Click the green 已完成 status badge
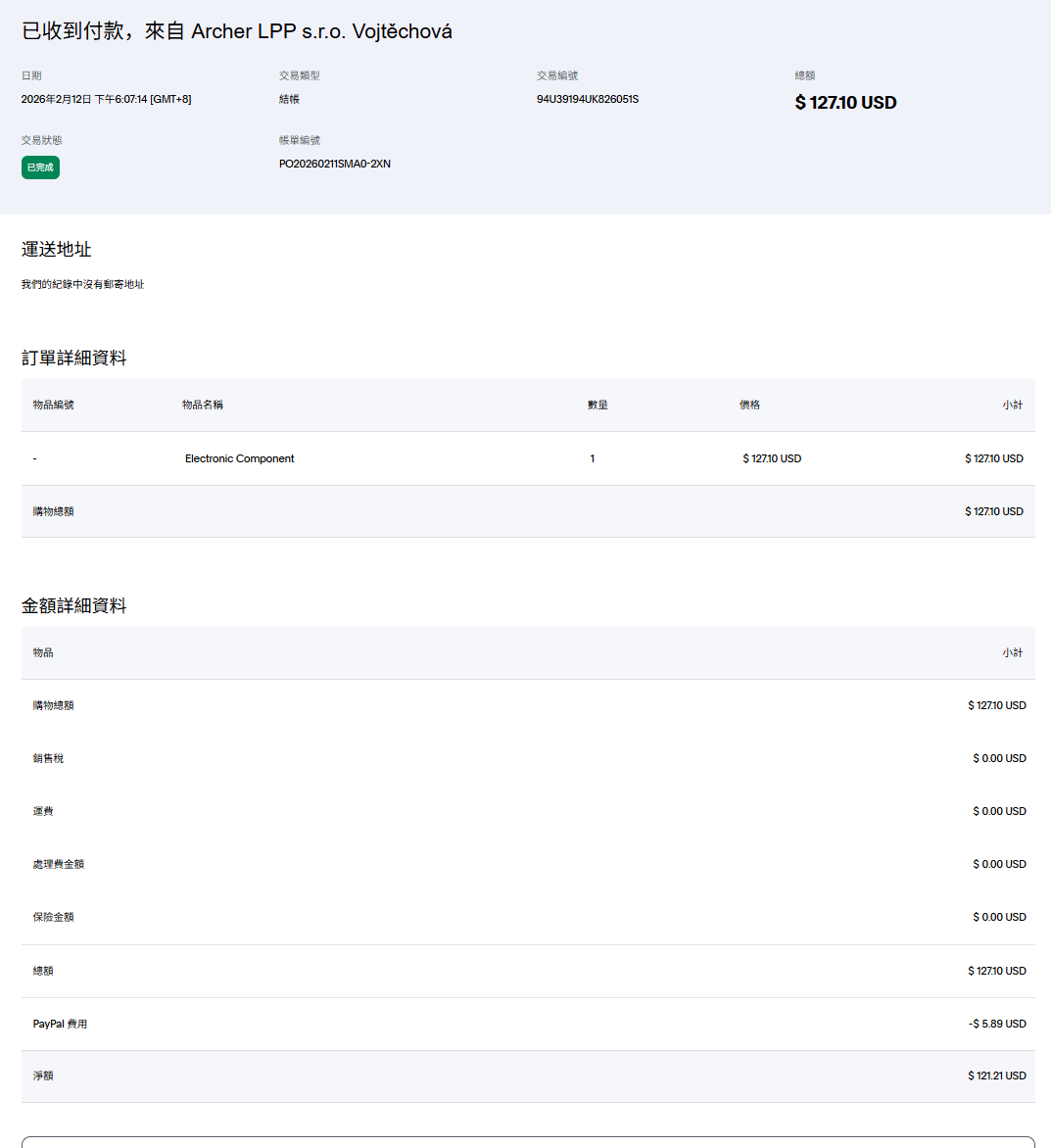 point(40,167)
